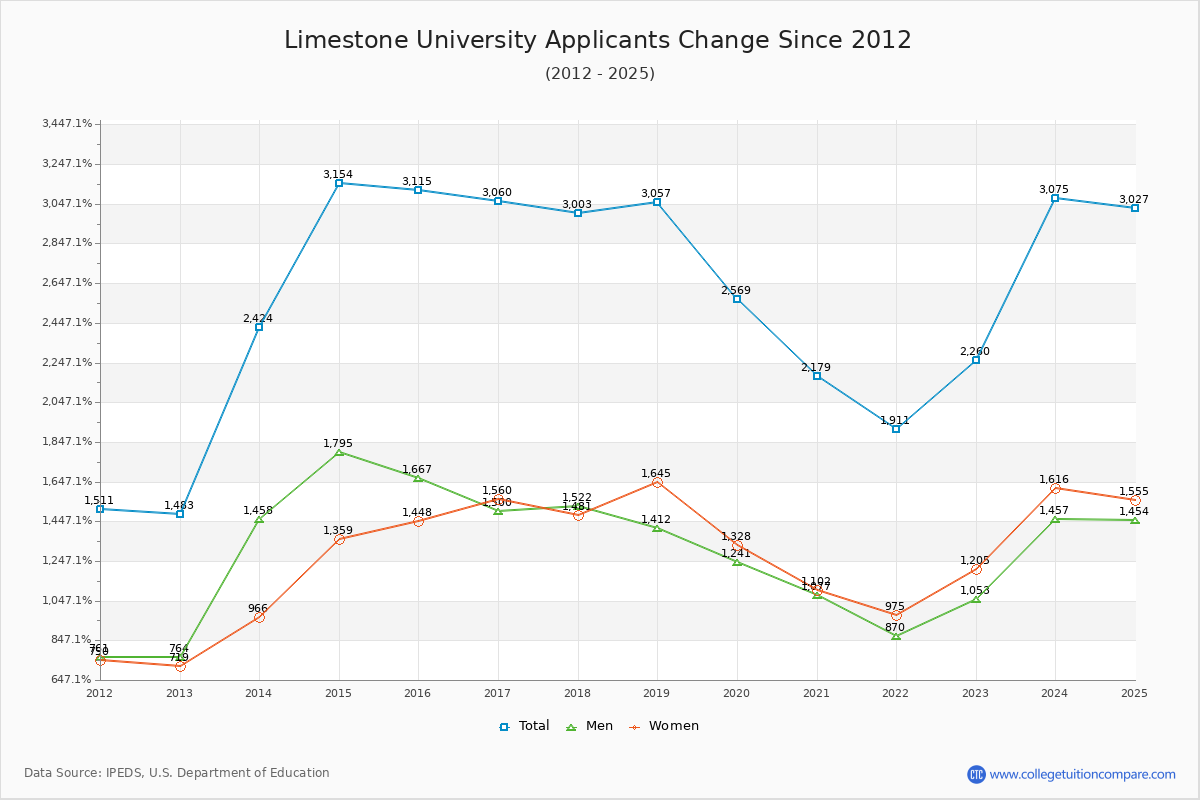Image resolution: width=1200 pixels, height=800 pixels.
Task: Select the Men 2025 triangle marker 1,454
Action: pyautogui.click(x=1135, y=520)
